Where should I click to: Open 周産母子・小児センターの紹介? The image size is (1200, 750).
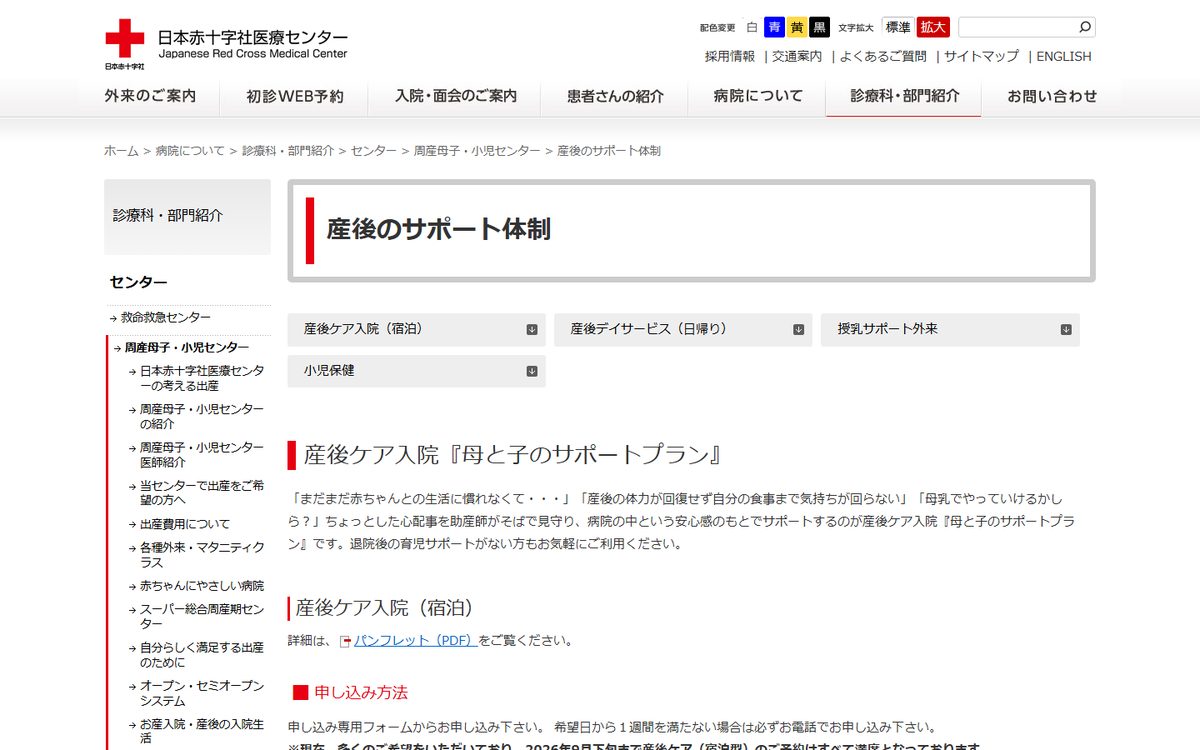[x=203, y=416]
